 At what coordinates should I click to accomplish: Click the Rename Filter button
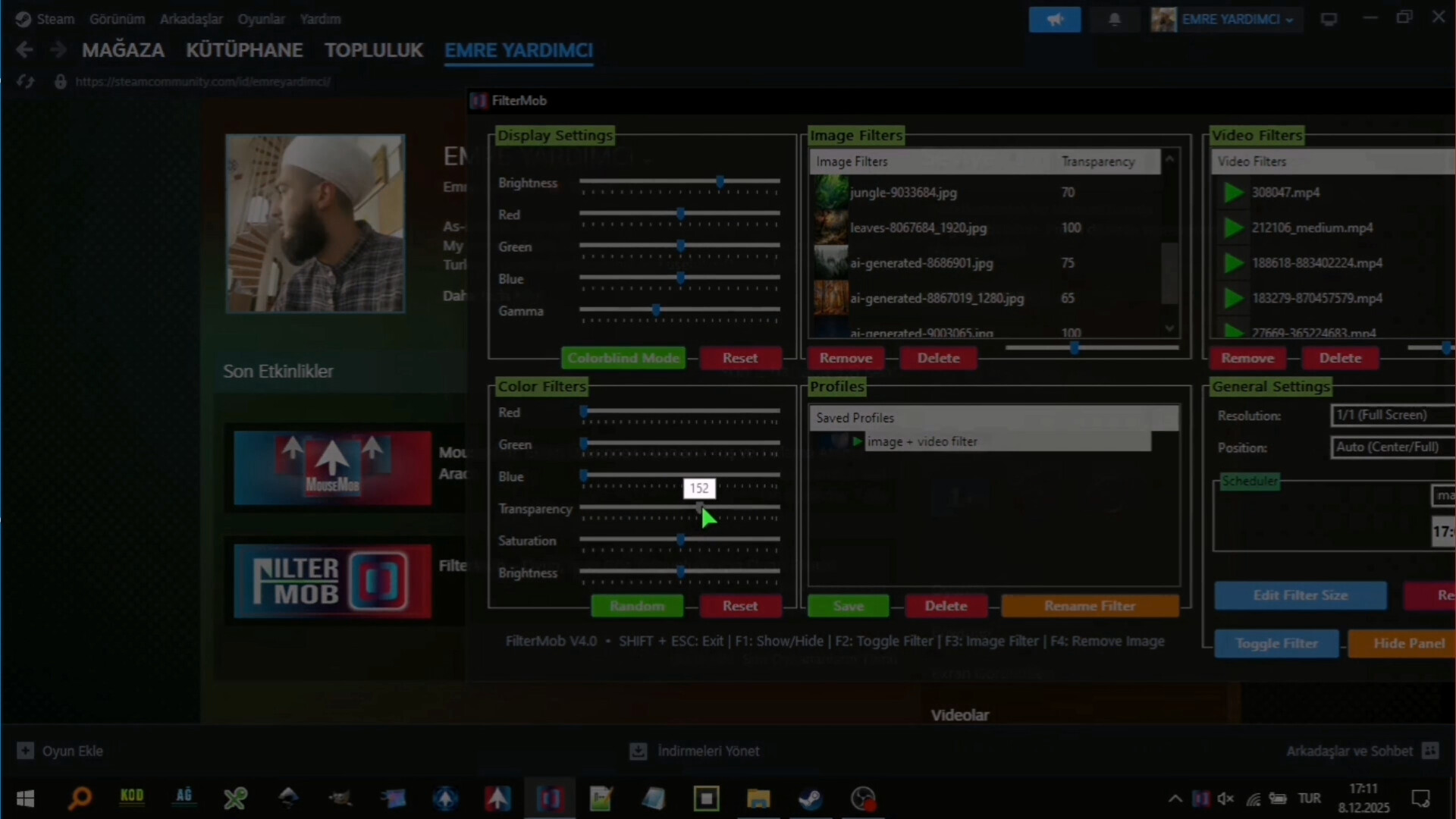click(1089, 606)
